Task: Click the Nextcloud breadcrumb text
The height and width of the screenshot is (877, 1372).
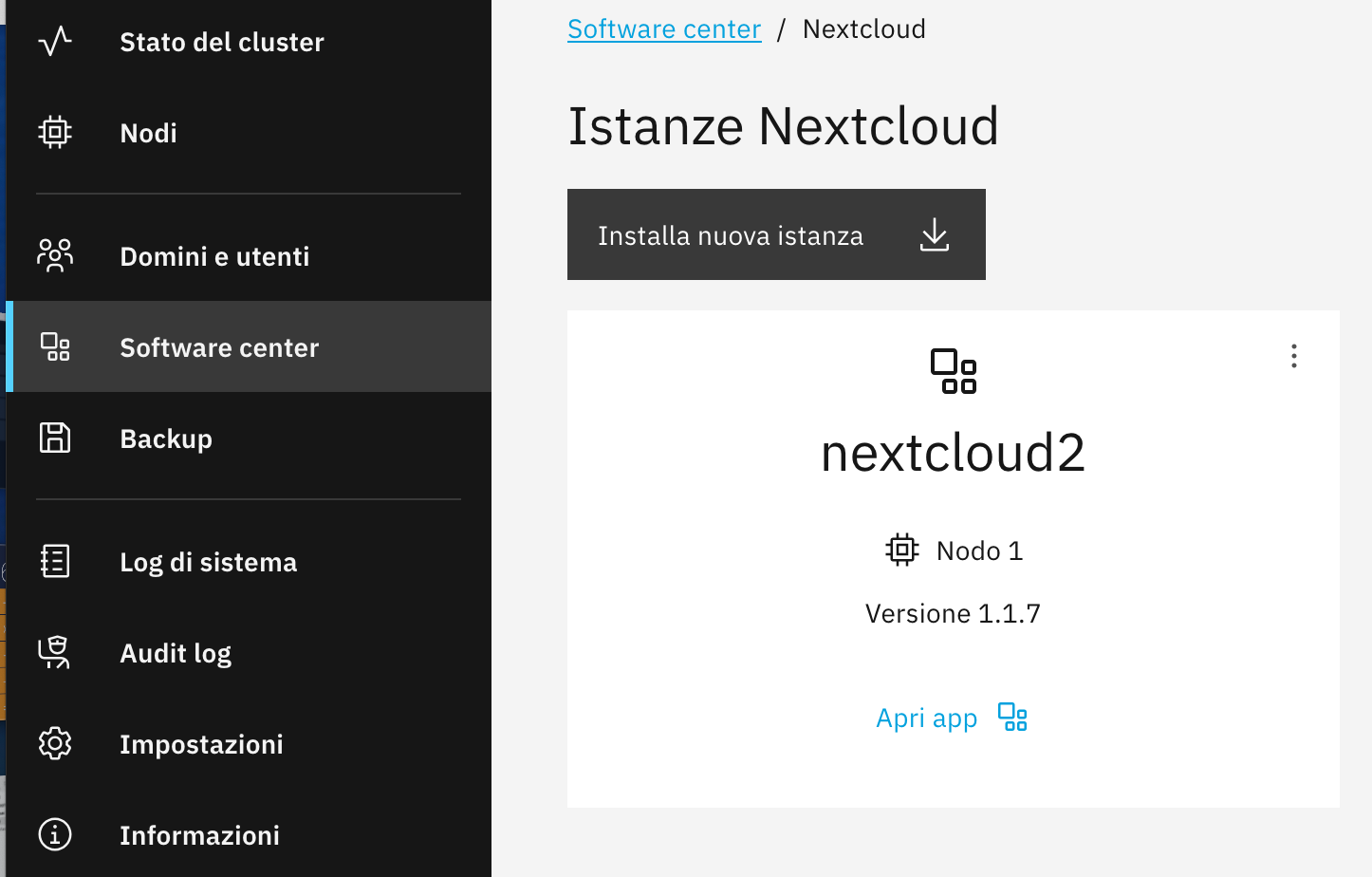Action: tap(864, 29)
